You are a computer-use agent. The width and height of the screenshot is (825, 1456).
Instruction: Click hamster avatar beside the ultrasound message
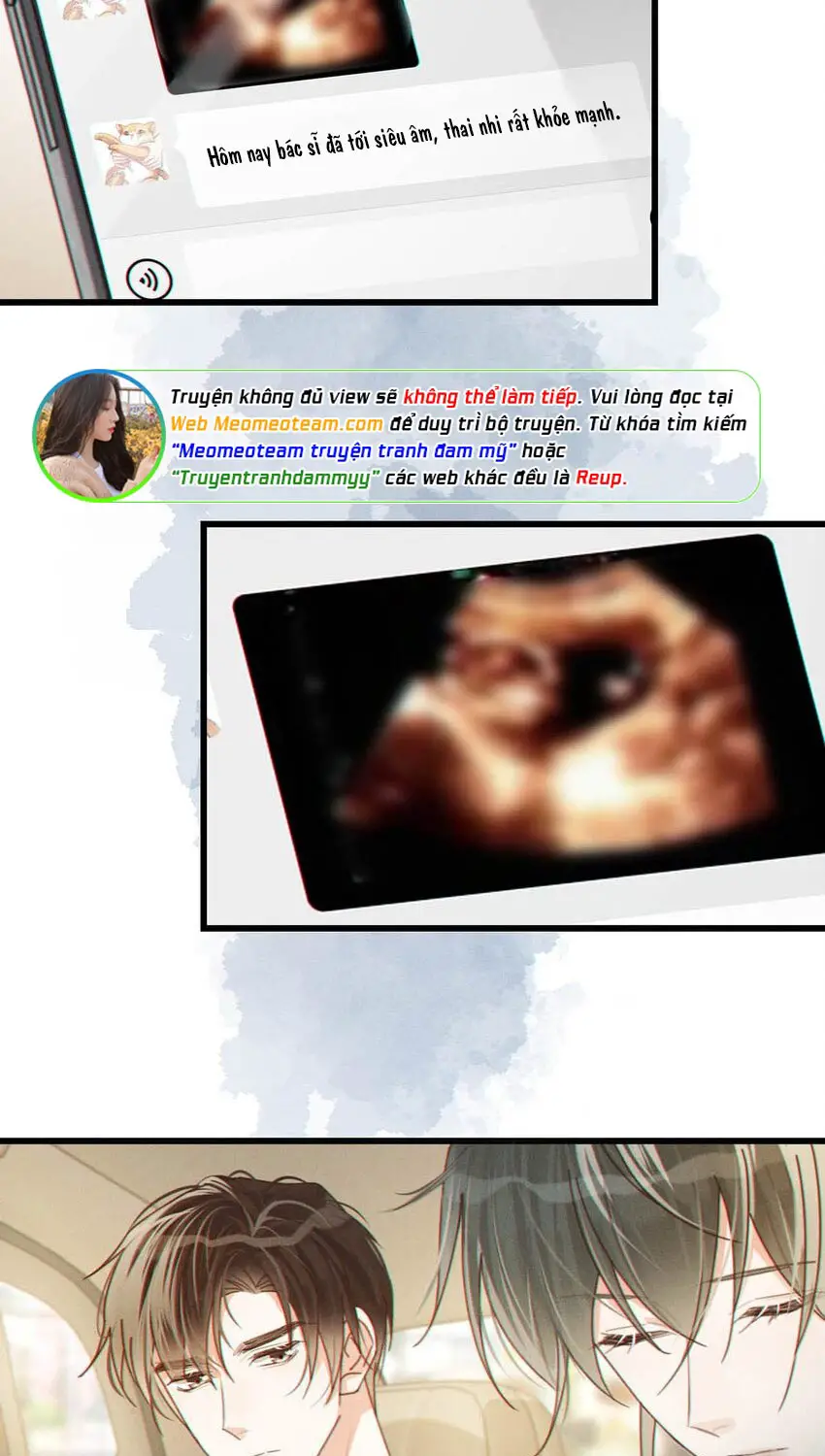(x=131, y=152)
